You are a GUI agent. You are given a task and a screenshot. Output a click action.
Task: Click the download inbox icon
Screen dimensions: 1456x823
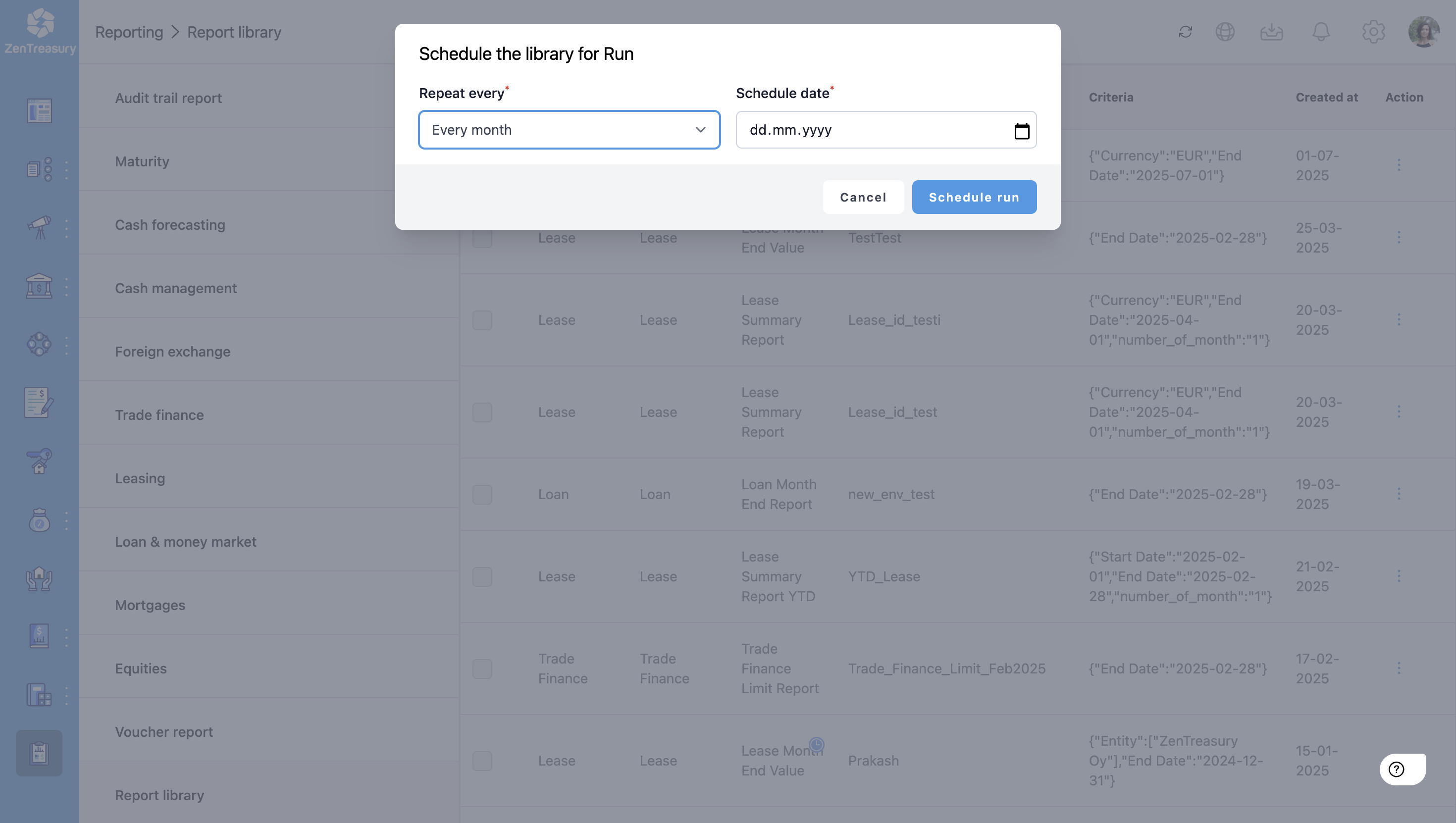pos(1271,32)
